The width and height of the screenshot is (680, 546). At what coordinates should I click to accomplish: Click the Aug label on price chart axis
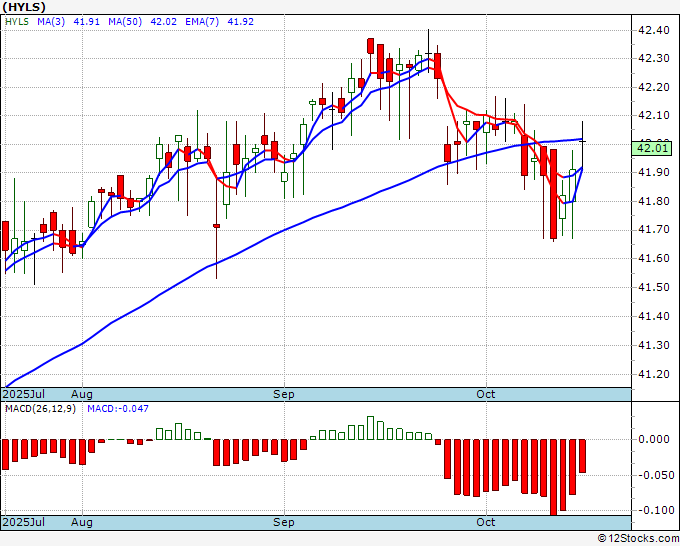(x=82, y=394)
